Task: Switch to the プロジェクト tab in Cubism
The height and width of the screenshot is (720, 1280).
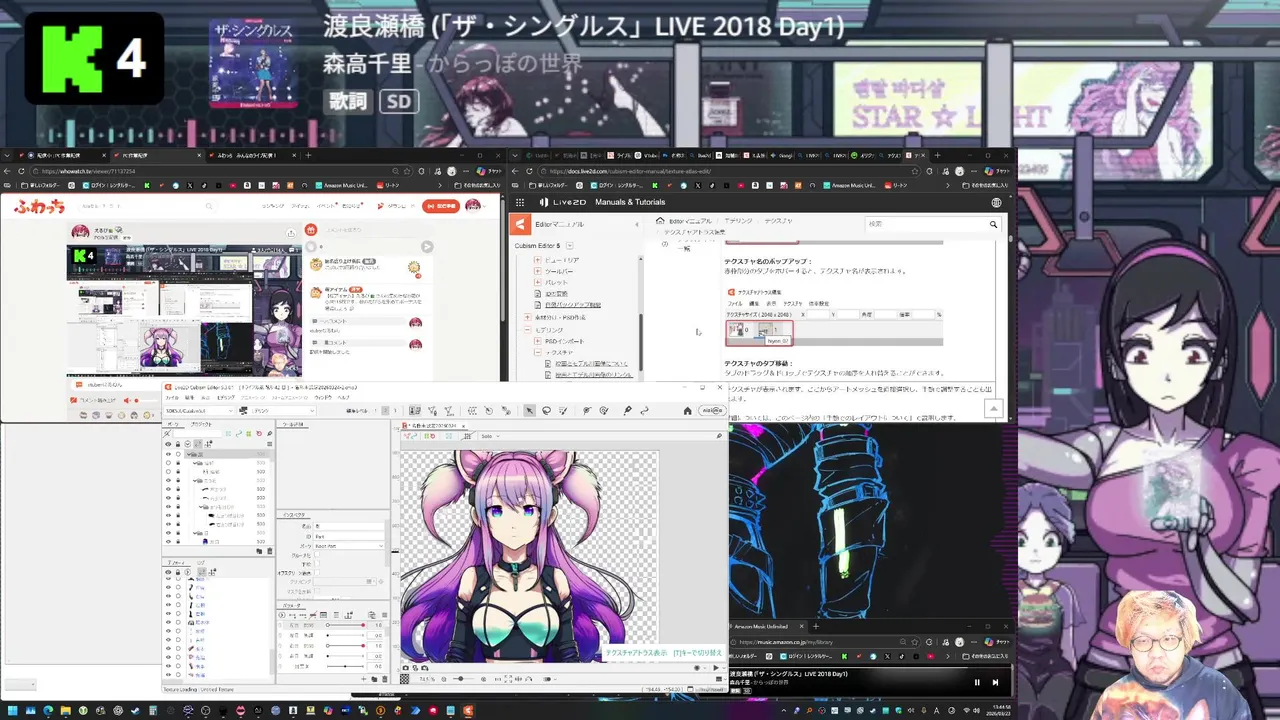Action: click(202, 423)
